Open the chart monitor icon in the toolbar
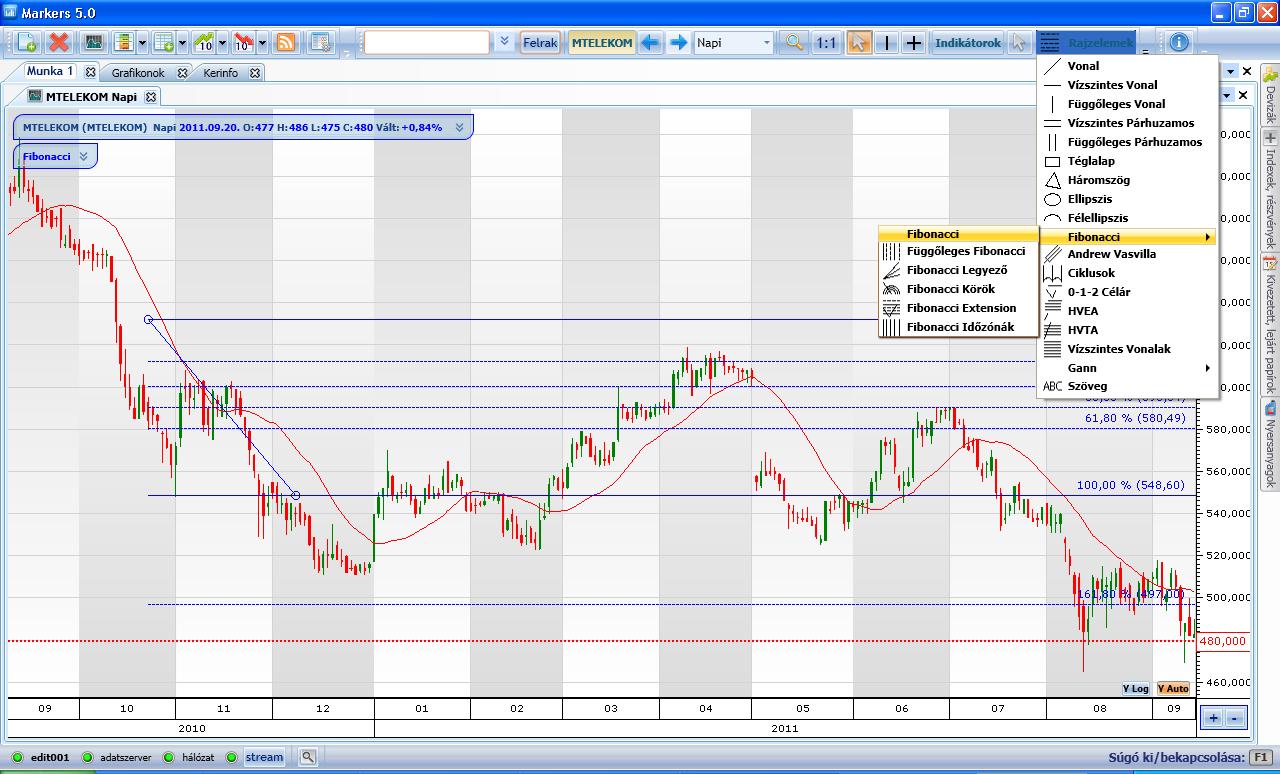The width and height of the screenshot is (1280, 774). point(94,43)
